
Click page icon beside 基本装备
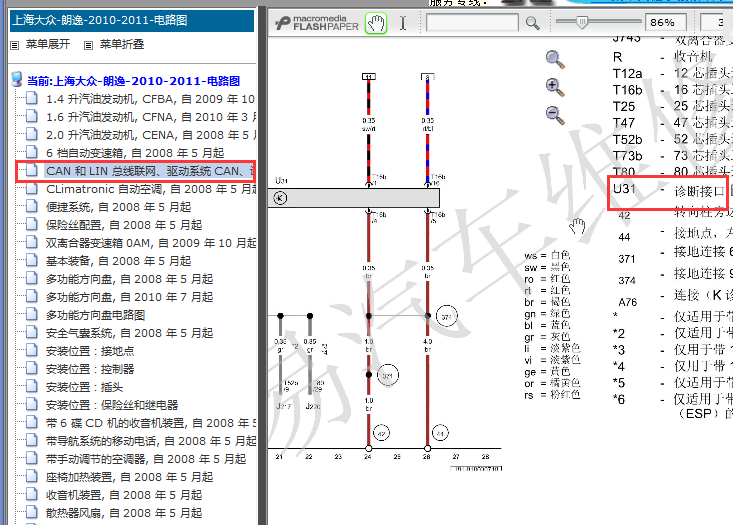click(x=32, y=260)
